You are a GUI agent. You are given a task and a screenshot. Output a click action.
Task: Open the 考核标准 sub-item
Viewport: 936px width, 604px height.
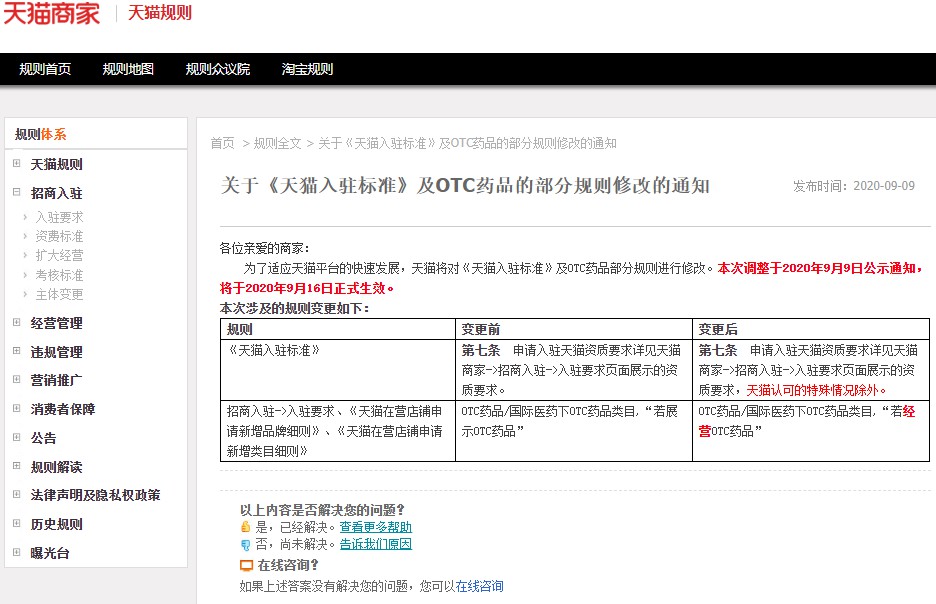click(x=59, y=275)
